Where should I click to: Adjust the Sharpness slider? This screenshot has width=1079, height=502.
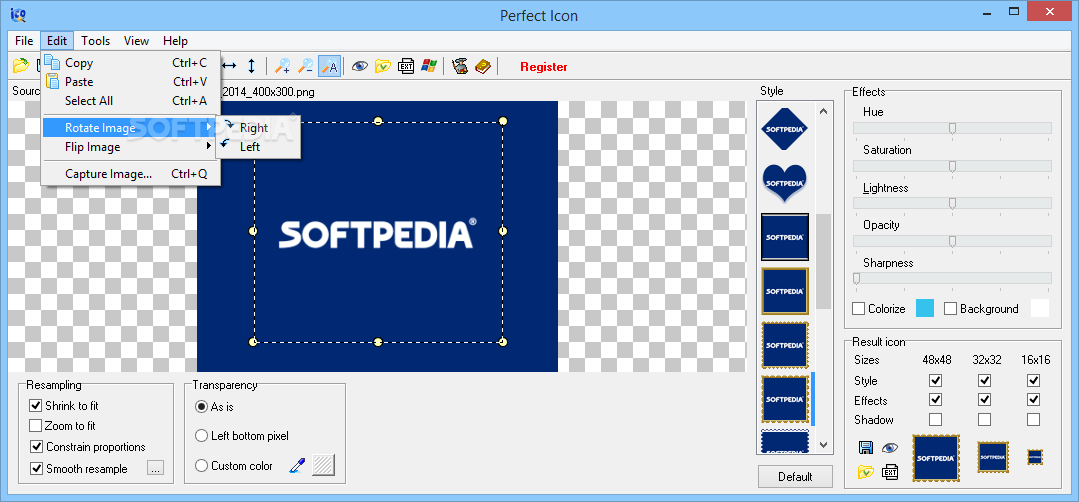coord(857,278)
